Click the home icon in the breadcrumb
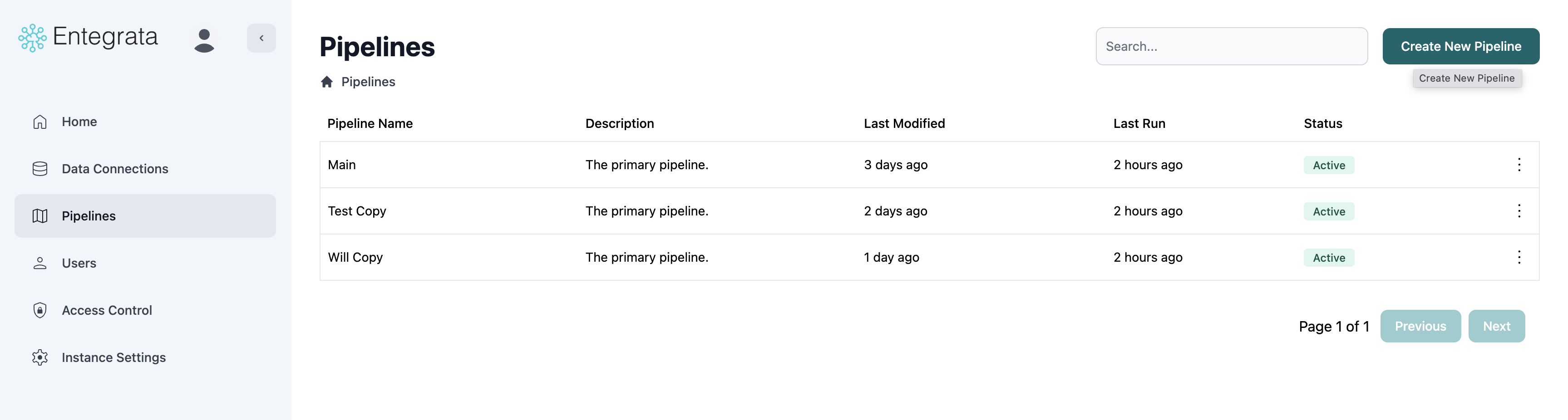This screenshot has height=420, width=1568. [x=327, y=82]
